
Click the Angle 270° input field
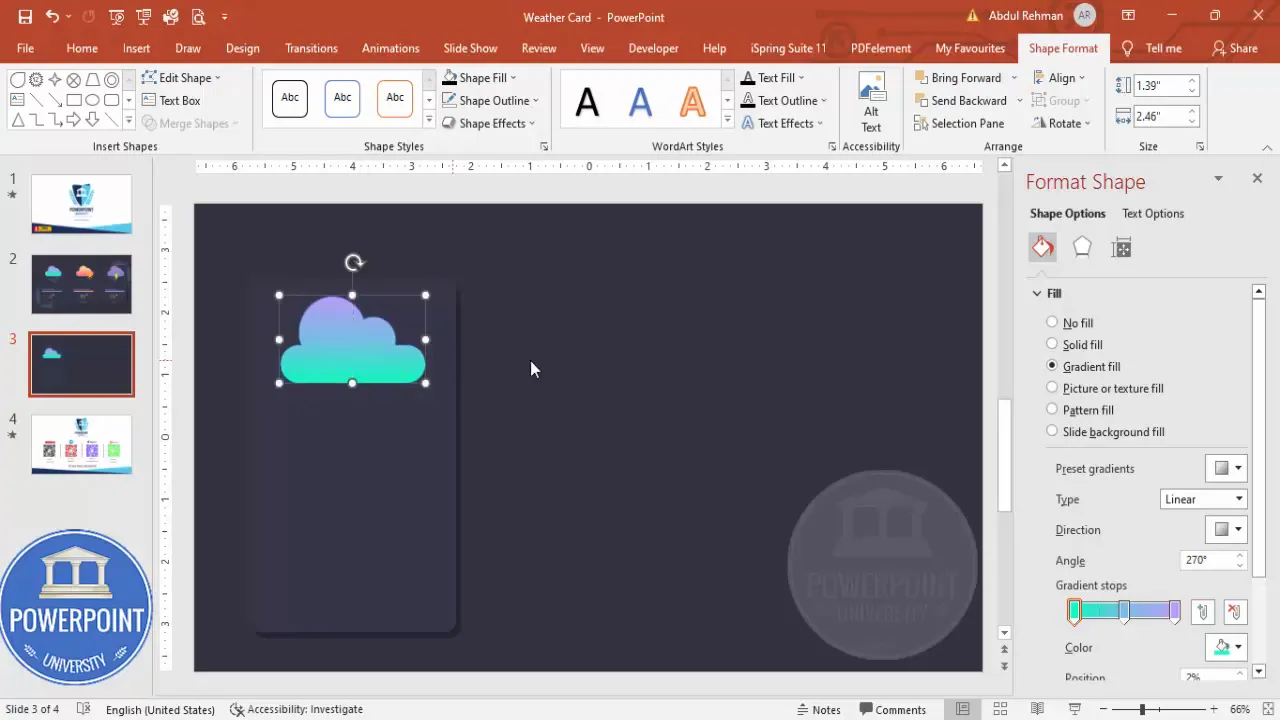(x=1207, y=560)
